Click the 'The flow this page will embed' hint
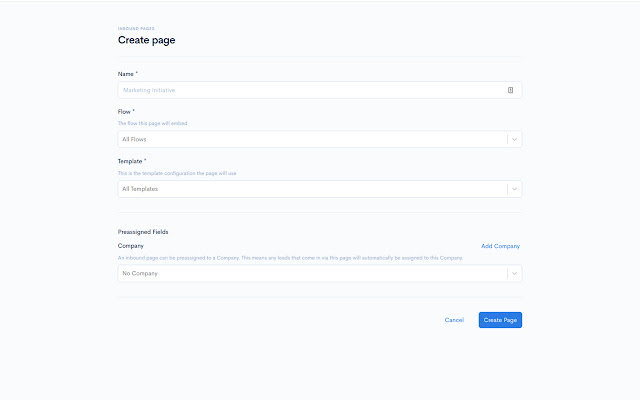640x400 pixels. click(153, 123)
